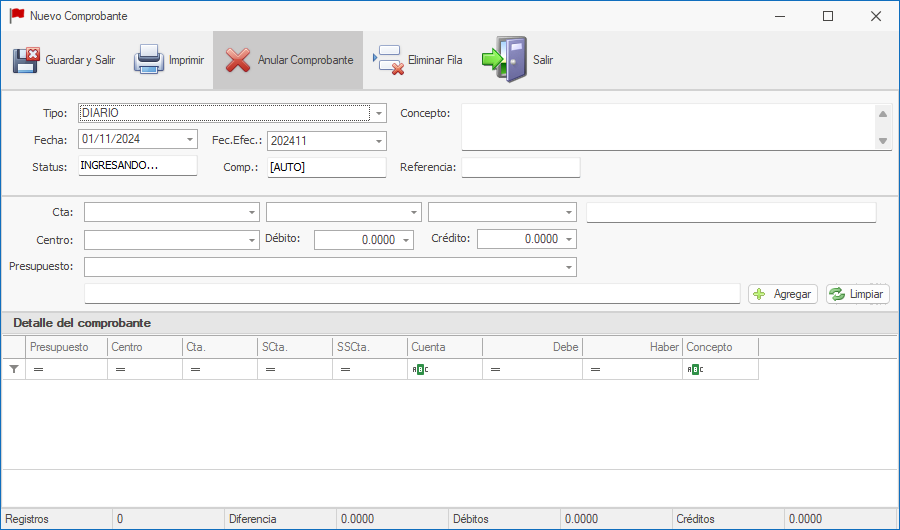Viewport: 900px width, 530px height.
Task: Click the Débitos label in status bar
Action: (471, 519)
